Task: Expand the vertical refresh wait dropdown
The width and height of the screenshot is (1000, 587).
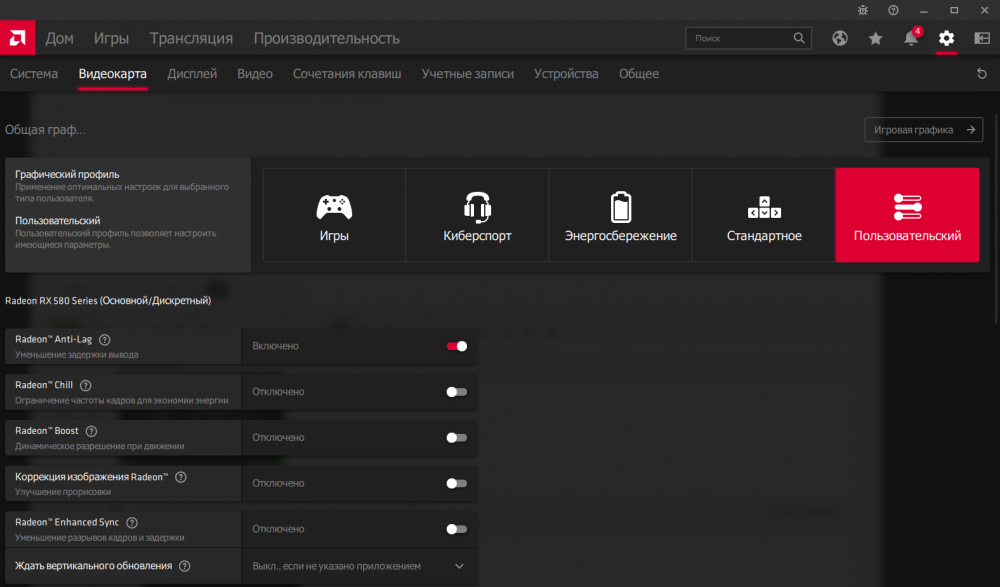Action: 459,566
